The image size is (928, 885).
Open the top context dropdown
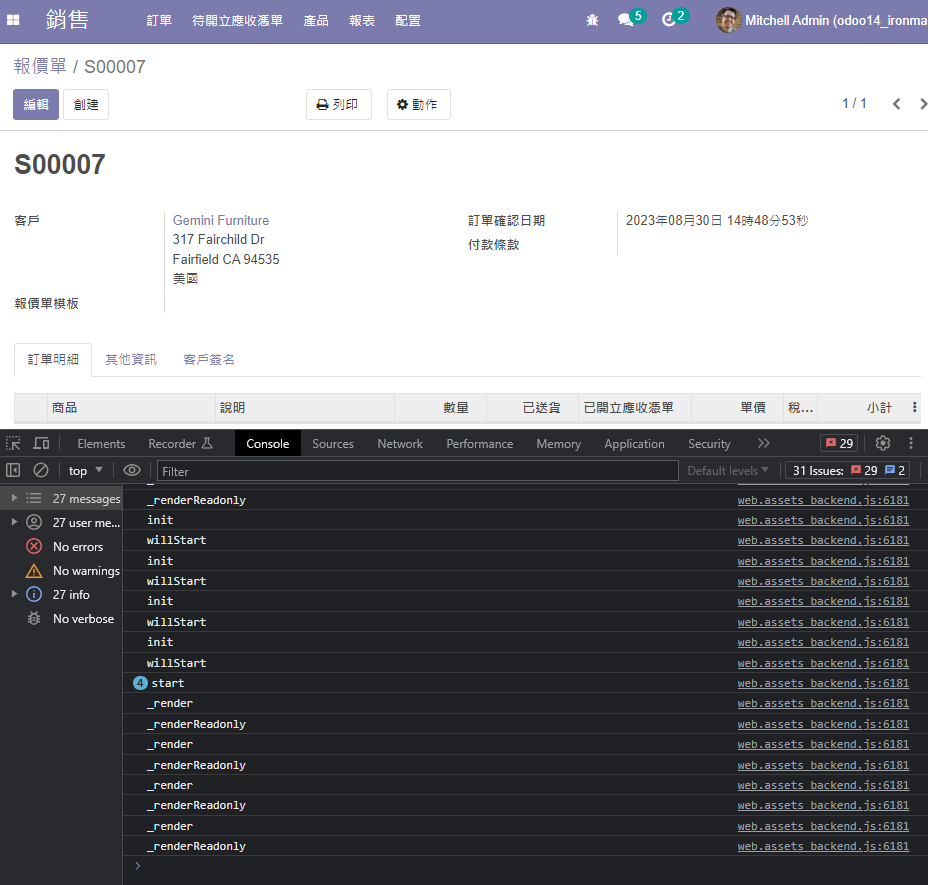tap(85, 471)
